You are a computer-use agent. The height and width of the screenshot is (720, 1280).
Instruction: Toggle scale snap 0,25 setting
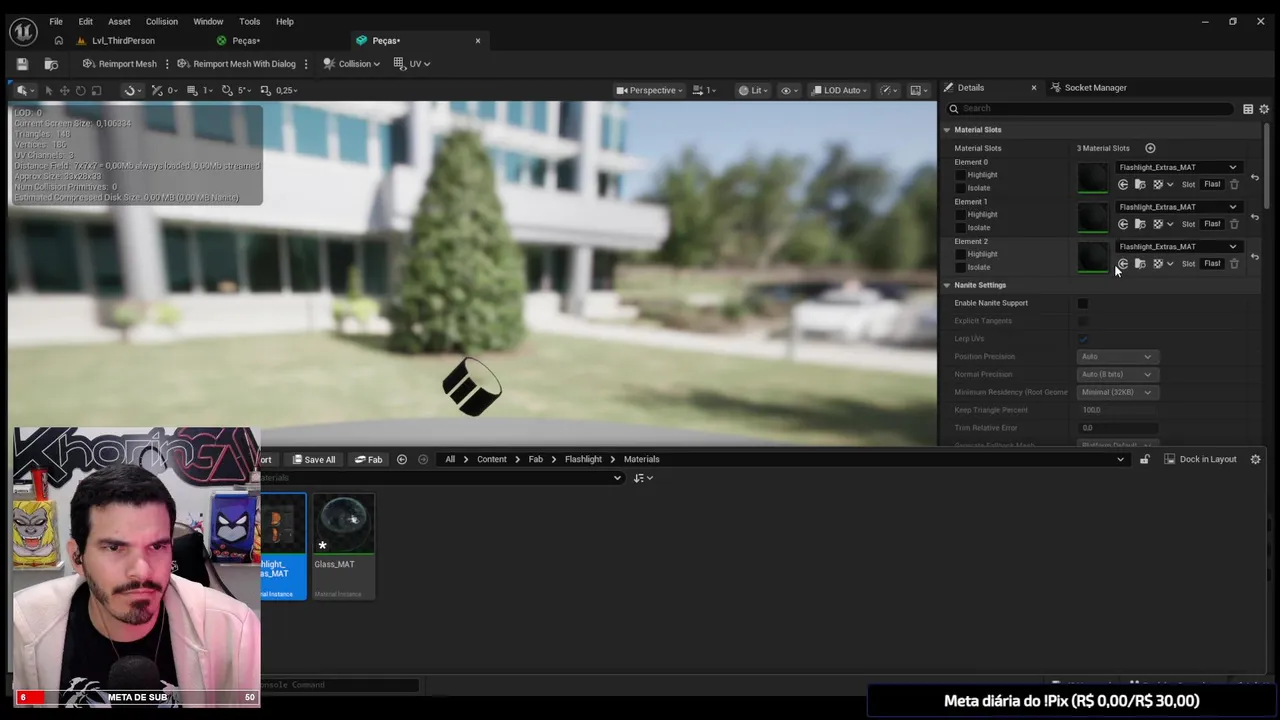pos(279,90)
